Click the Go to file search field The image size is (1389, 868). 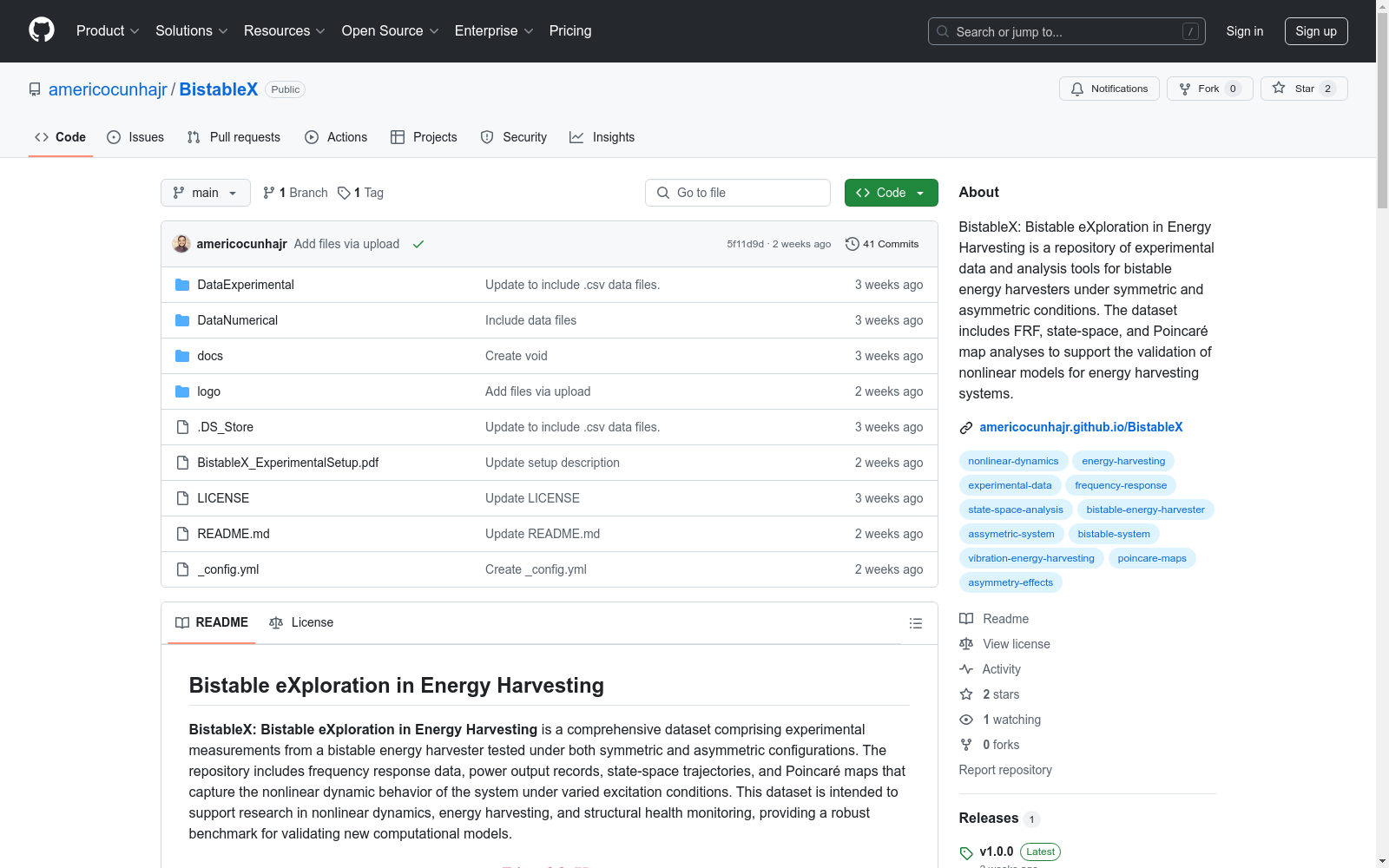point(738,193)
